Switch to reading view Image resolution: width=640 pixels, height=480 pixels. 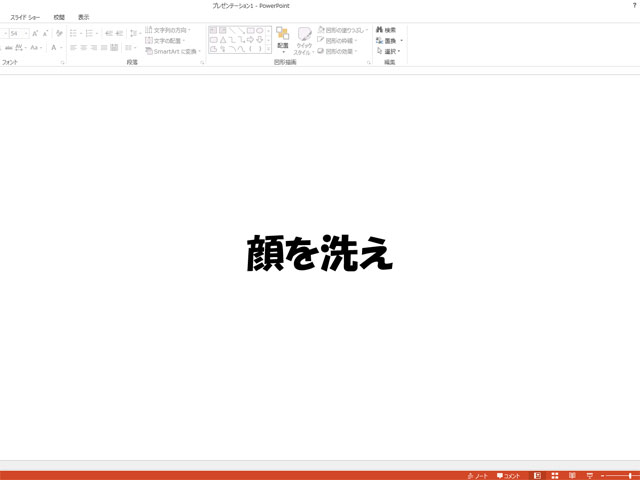572,475
